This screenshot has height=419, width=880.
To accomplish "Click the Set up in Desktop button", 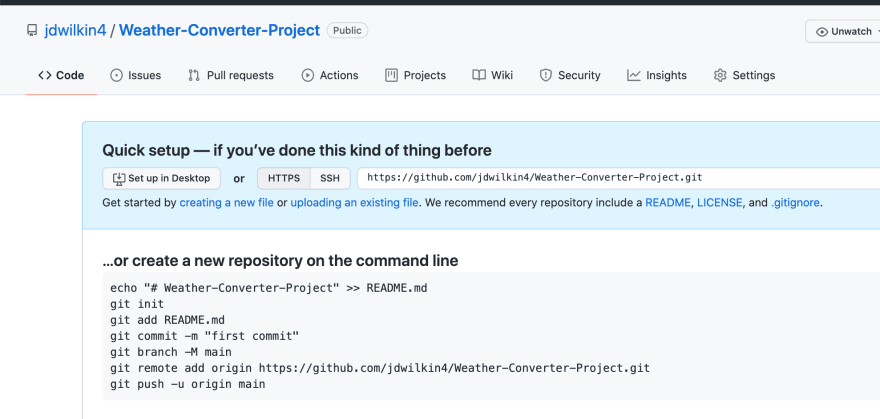I will point(162,178).
